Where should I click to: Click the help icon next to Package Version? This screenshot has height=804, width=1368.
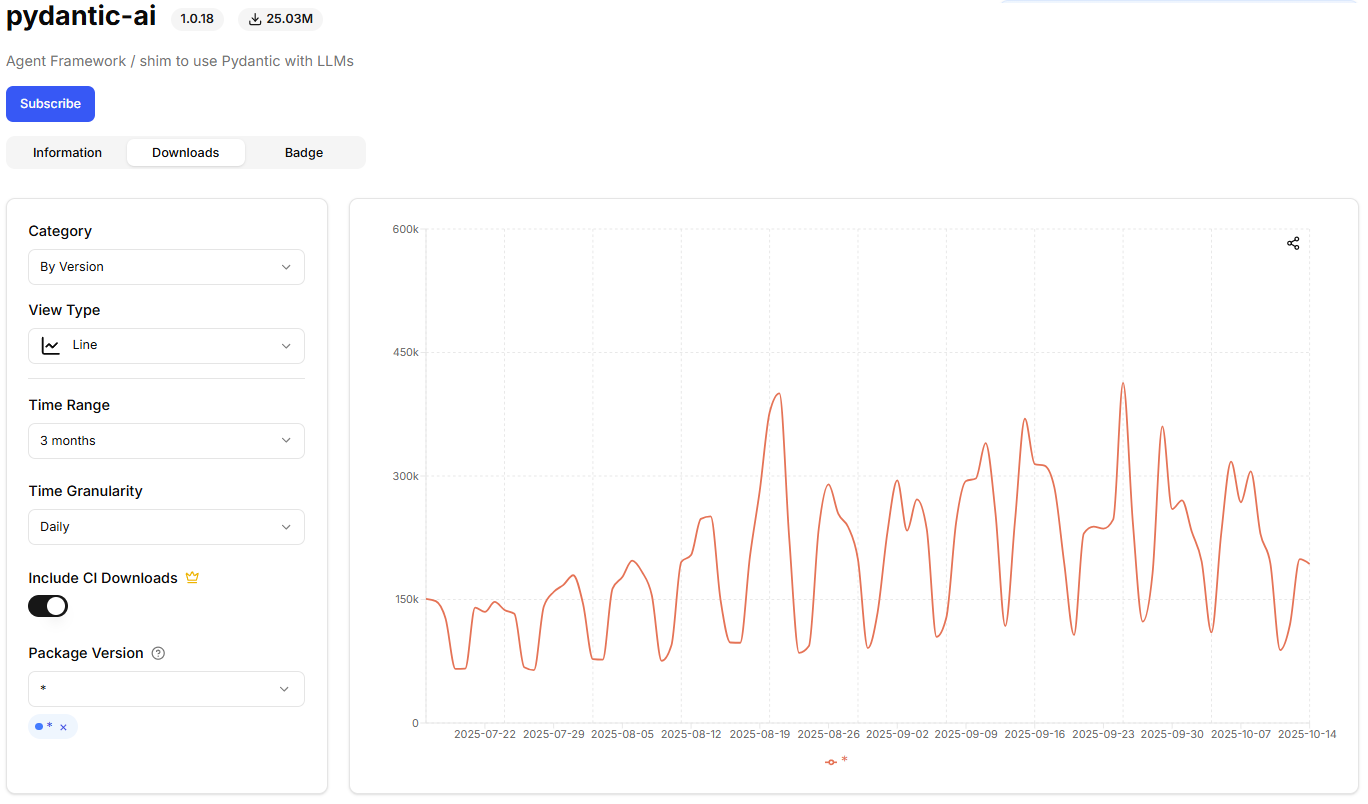pos(158,653)
